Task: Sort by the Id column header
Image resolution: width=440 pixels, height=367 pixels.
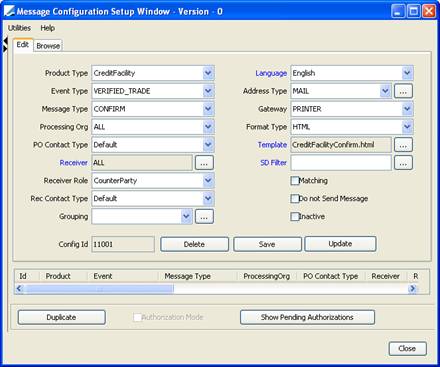Action: (23, 276)
